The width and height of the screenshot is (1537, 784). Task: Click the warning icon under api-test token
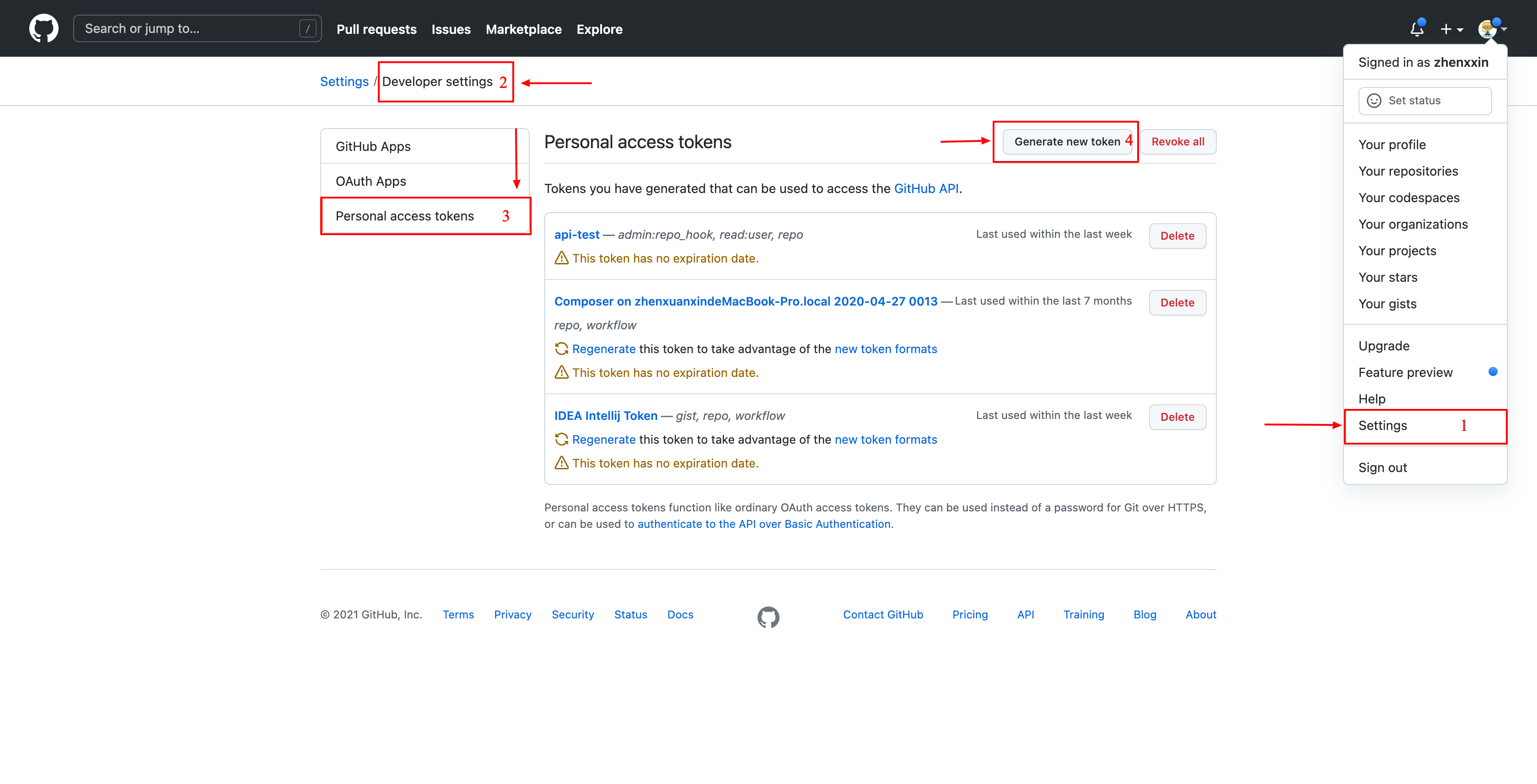[x=561, y=258]
